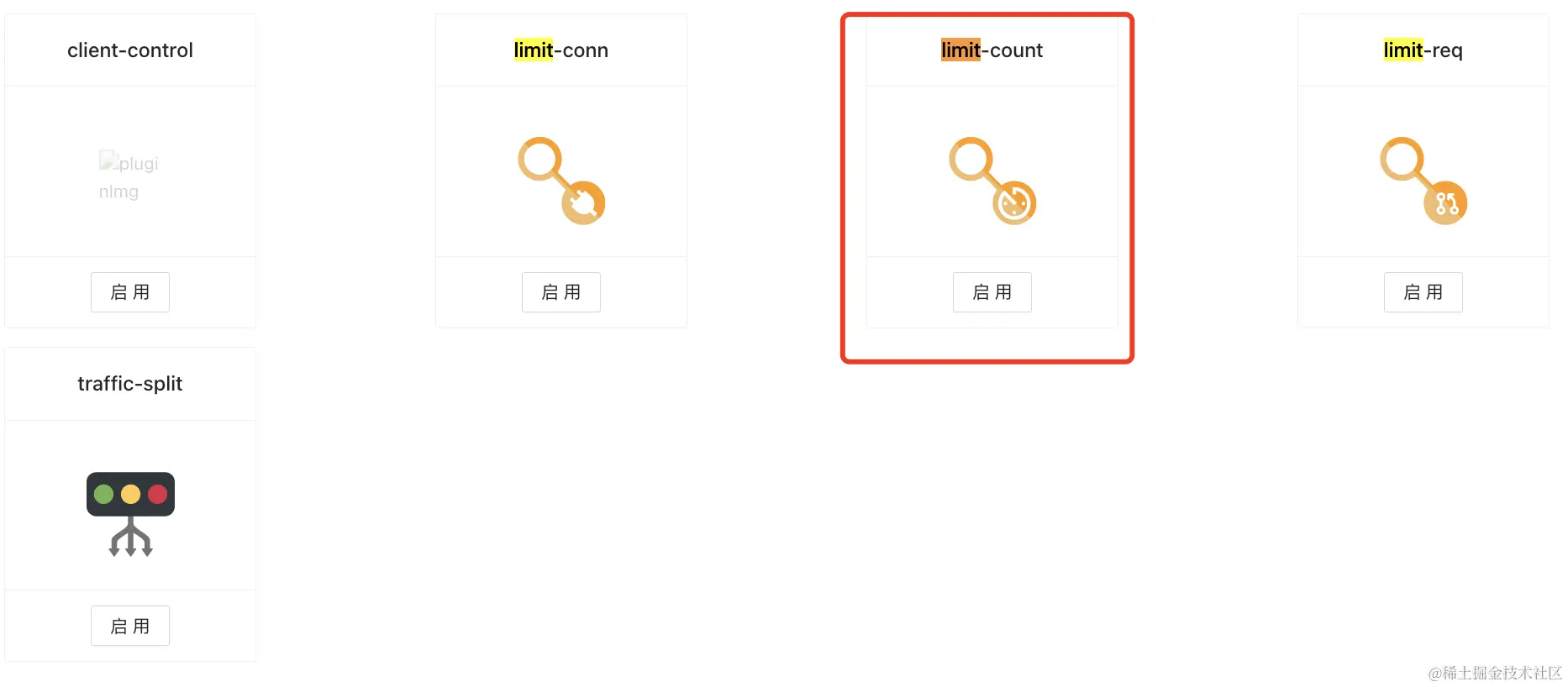1568x687 pixels.
Task: Click the limit-count plugin icon
Action: [992, 181]
